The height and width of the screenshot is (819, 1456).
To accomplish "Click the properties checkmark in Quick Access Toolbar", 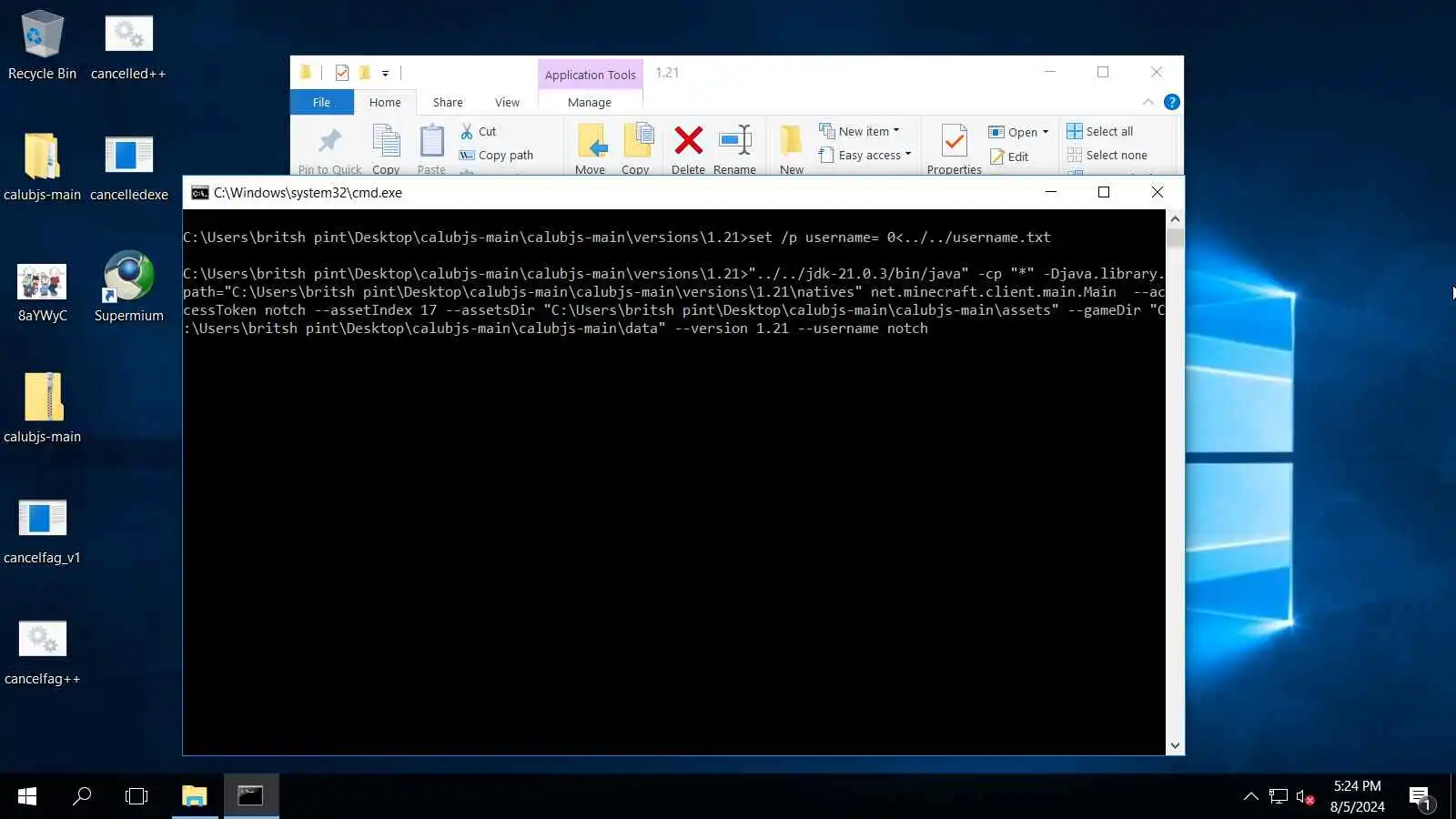I will pyautogui.click(x=342, y=73).
